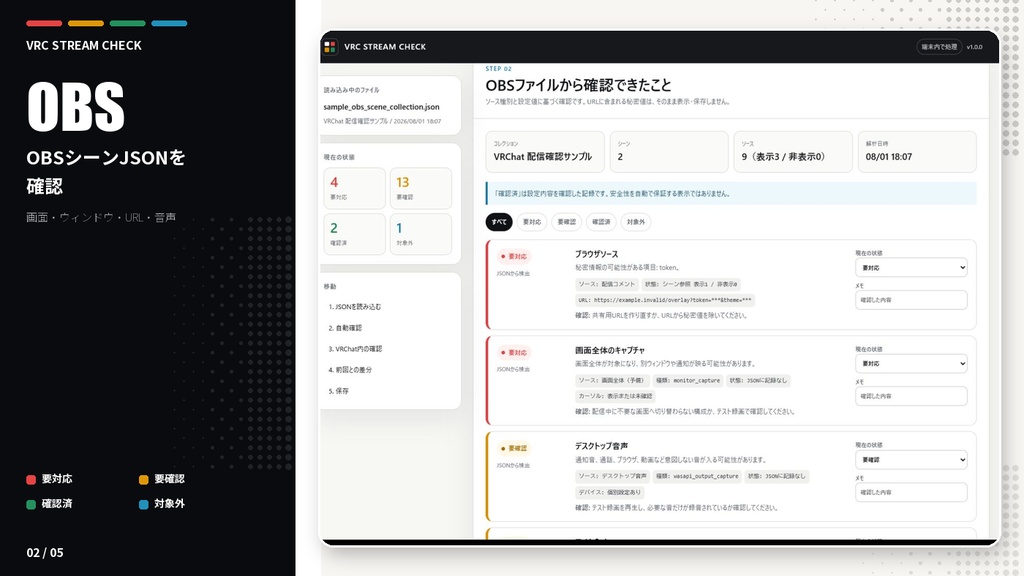This screenshot has height=576, width=1024.
Task: Open the status dropdown for ブラウザソース
Action: coord(911,268)
